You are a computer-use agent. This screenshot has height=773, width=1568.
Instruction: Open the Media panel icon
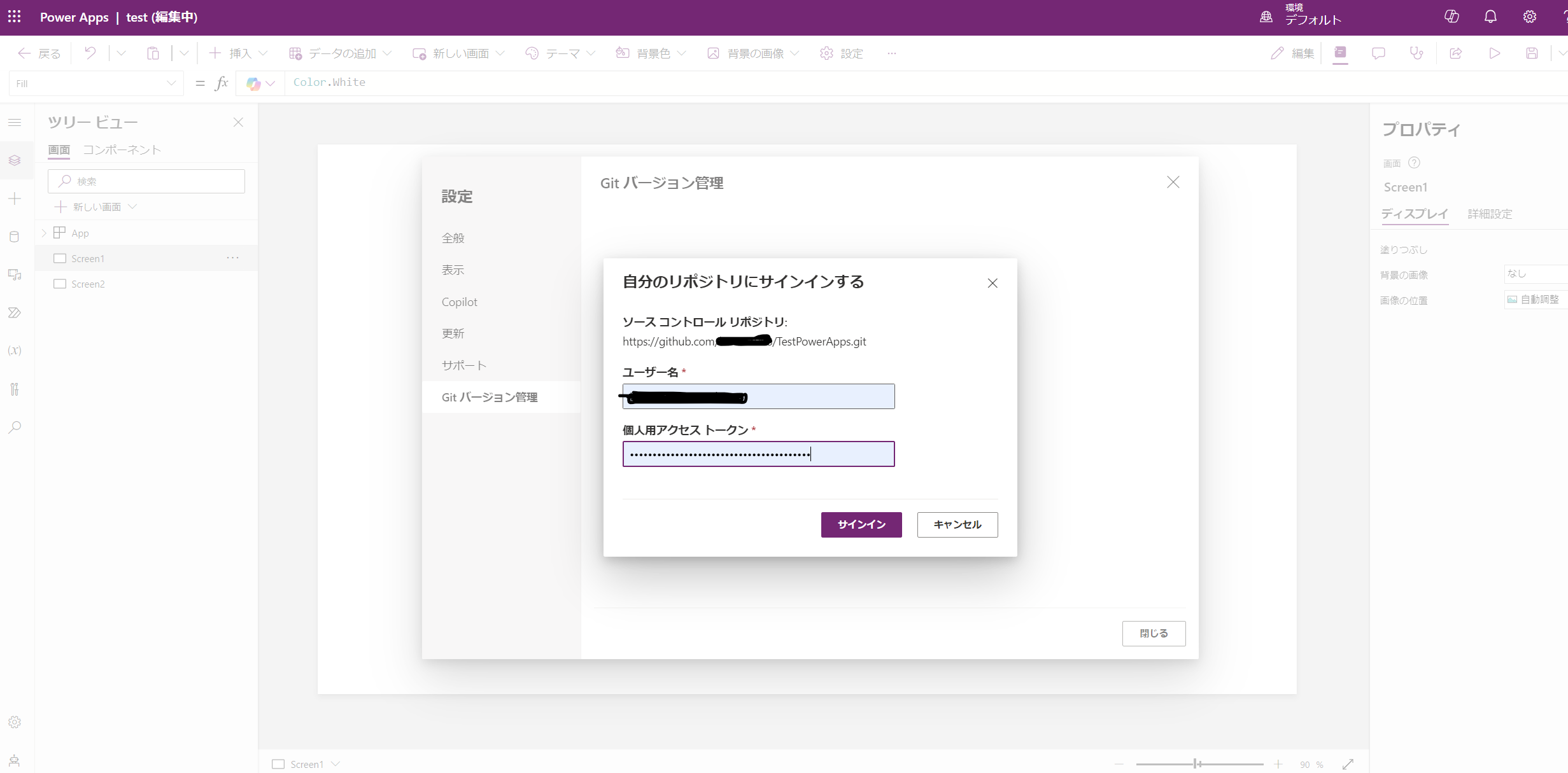[x=14, y=274]
